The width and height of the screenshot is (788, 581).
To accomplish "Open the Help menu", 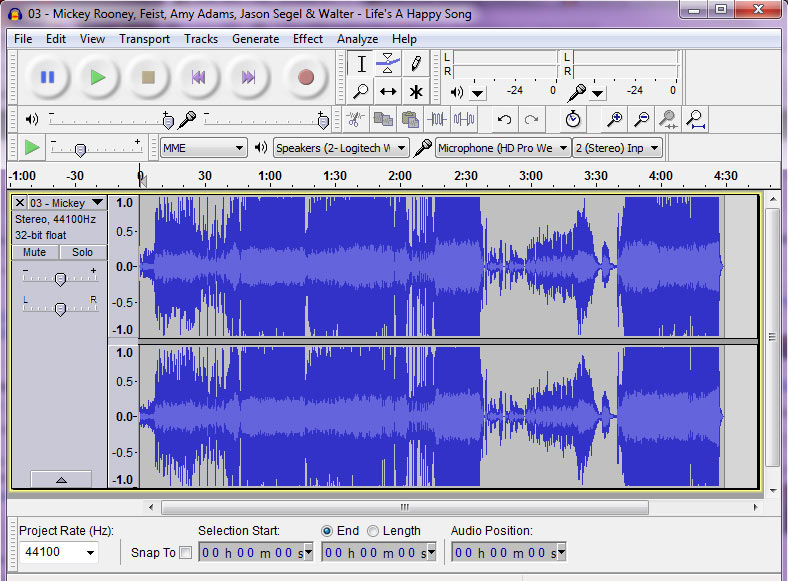I will (x=404, y=39).
